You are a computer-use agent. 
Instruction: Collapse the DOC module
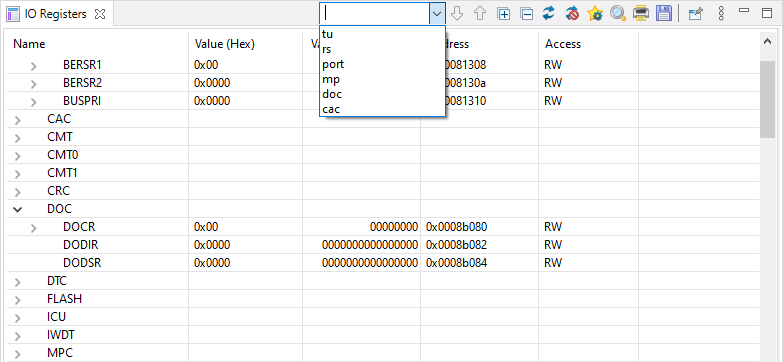[x=17, y=210]
